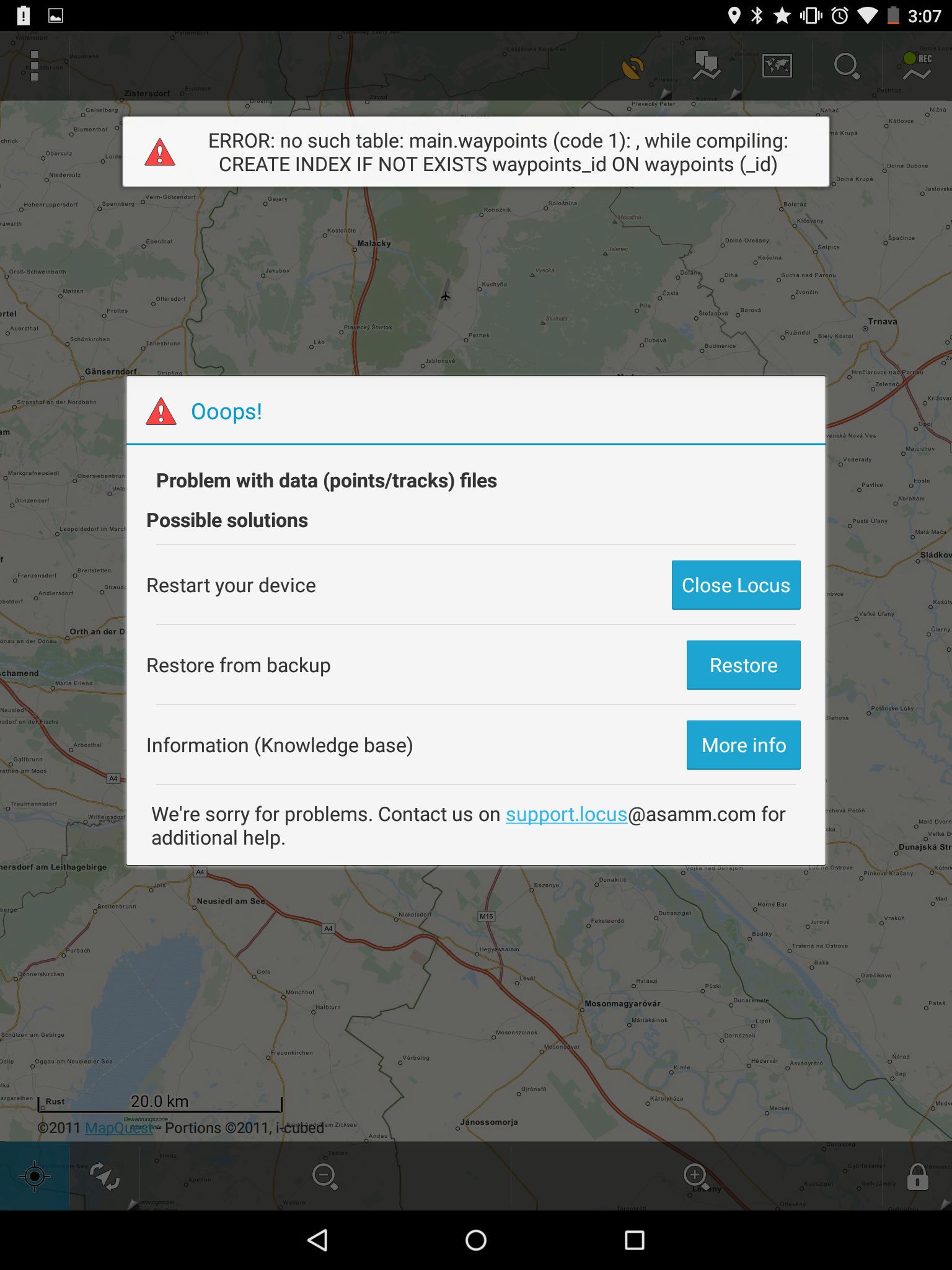Tap the location pin status bar icon
Image resolution: width=952 pixels, height=1270 pixels.
[x=734, y=16]
